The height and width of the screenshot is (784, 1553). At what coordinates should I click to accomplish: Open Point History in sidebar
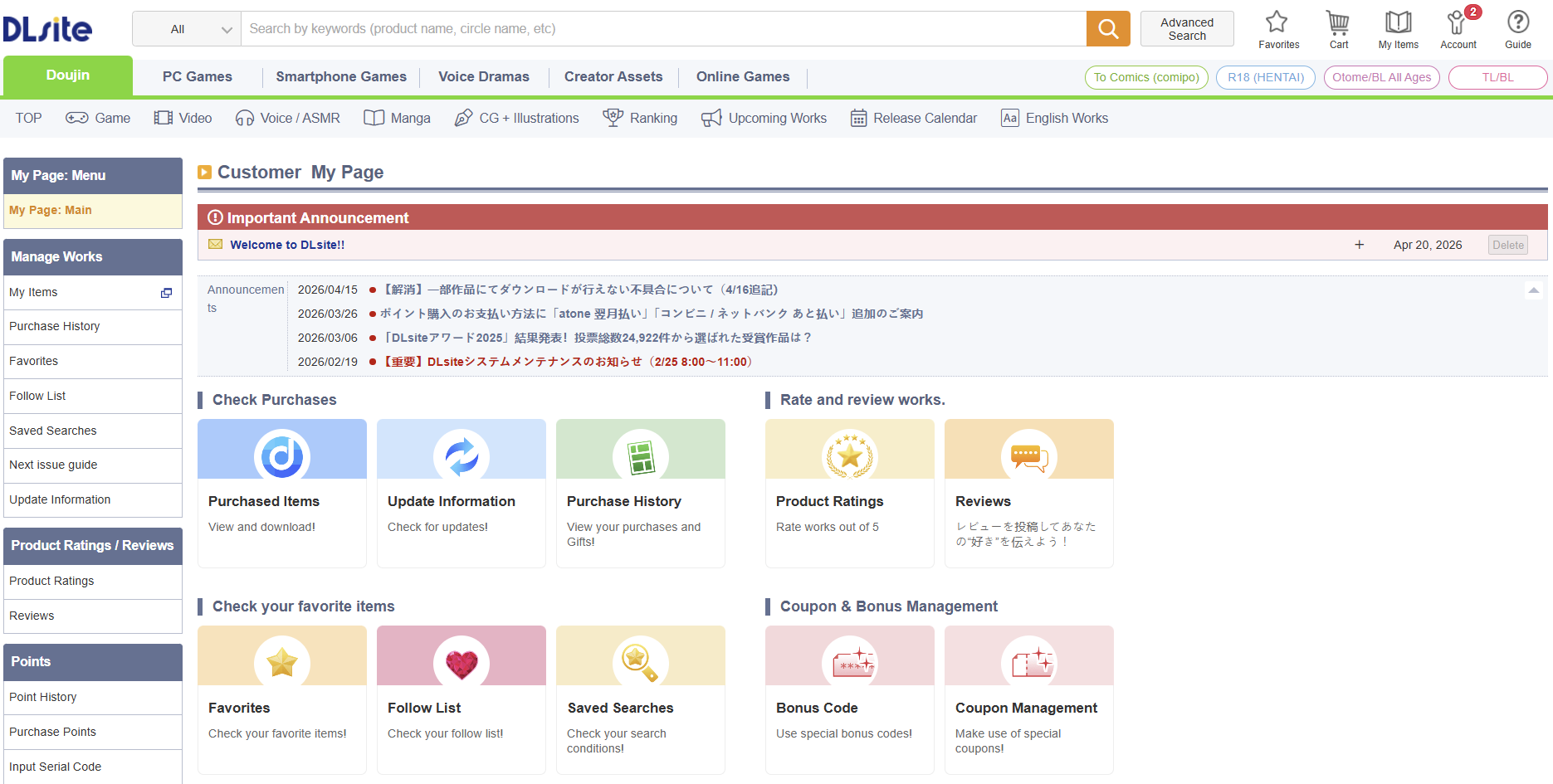93,698
